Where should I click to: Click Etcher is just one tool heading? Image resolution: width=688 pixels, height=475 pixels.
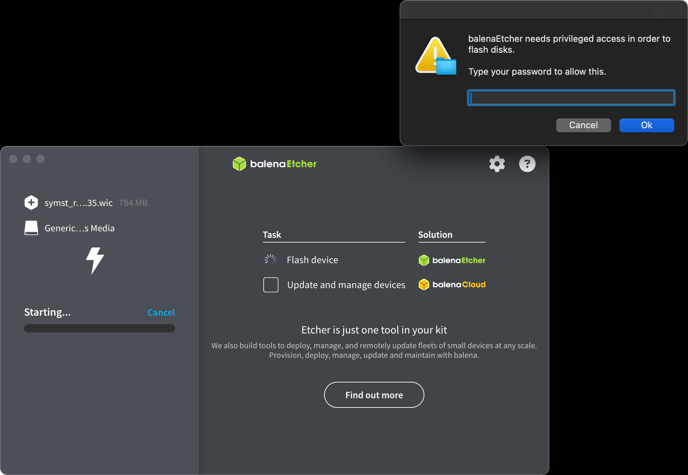374,330
